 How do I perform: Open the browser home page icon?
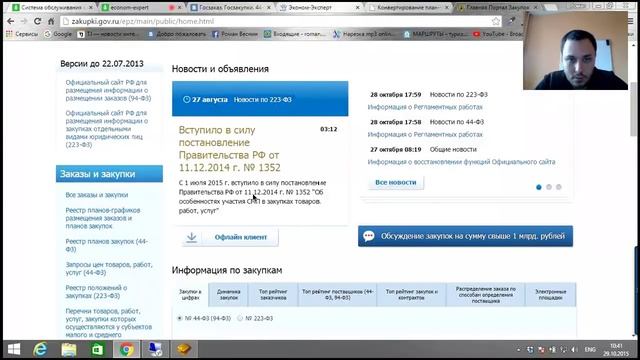[x=51, y=21]
